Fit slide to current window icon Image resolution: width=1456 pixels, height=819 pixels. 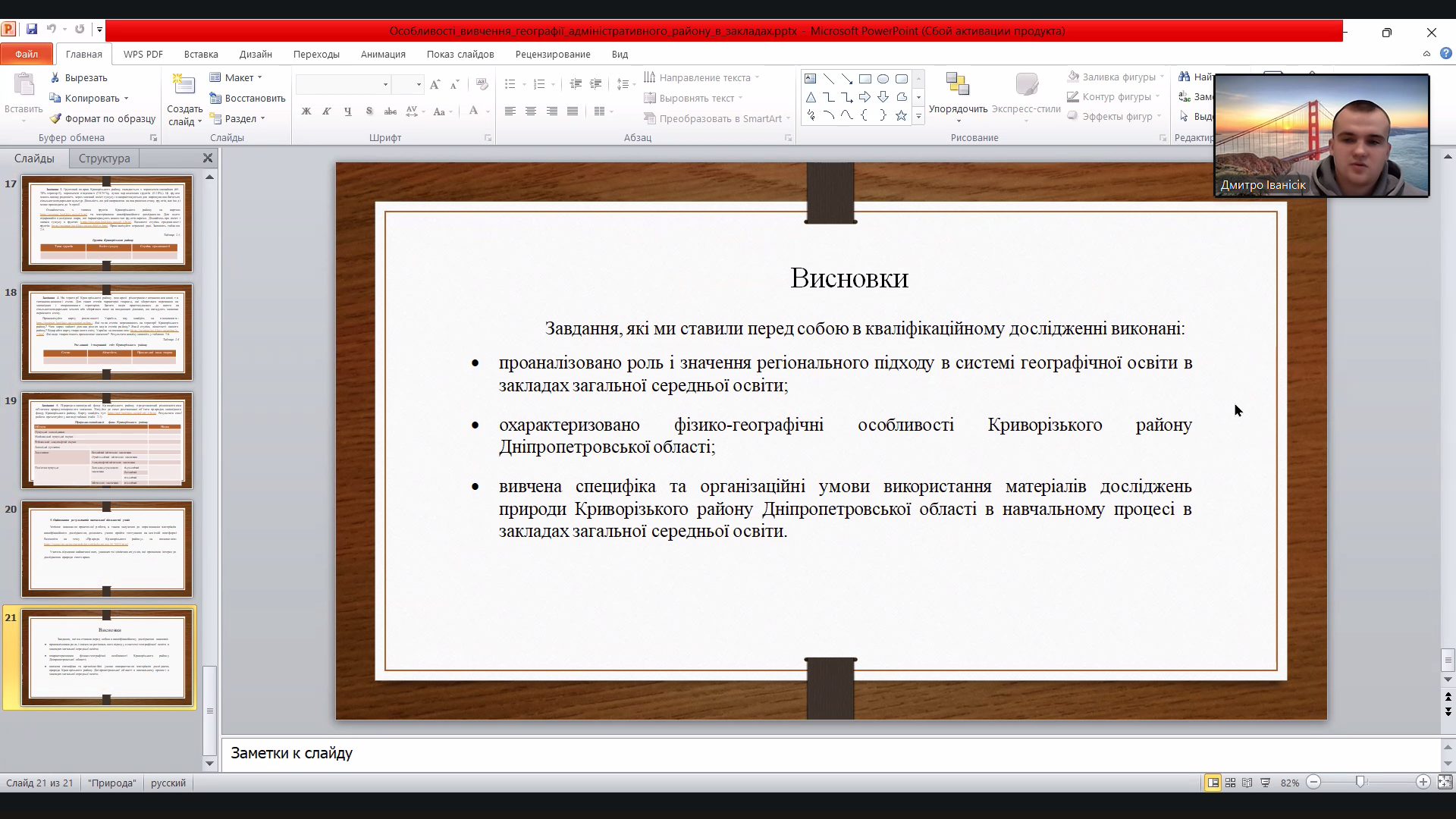coord(1445,783)
